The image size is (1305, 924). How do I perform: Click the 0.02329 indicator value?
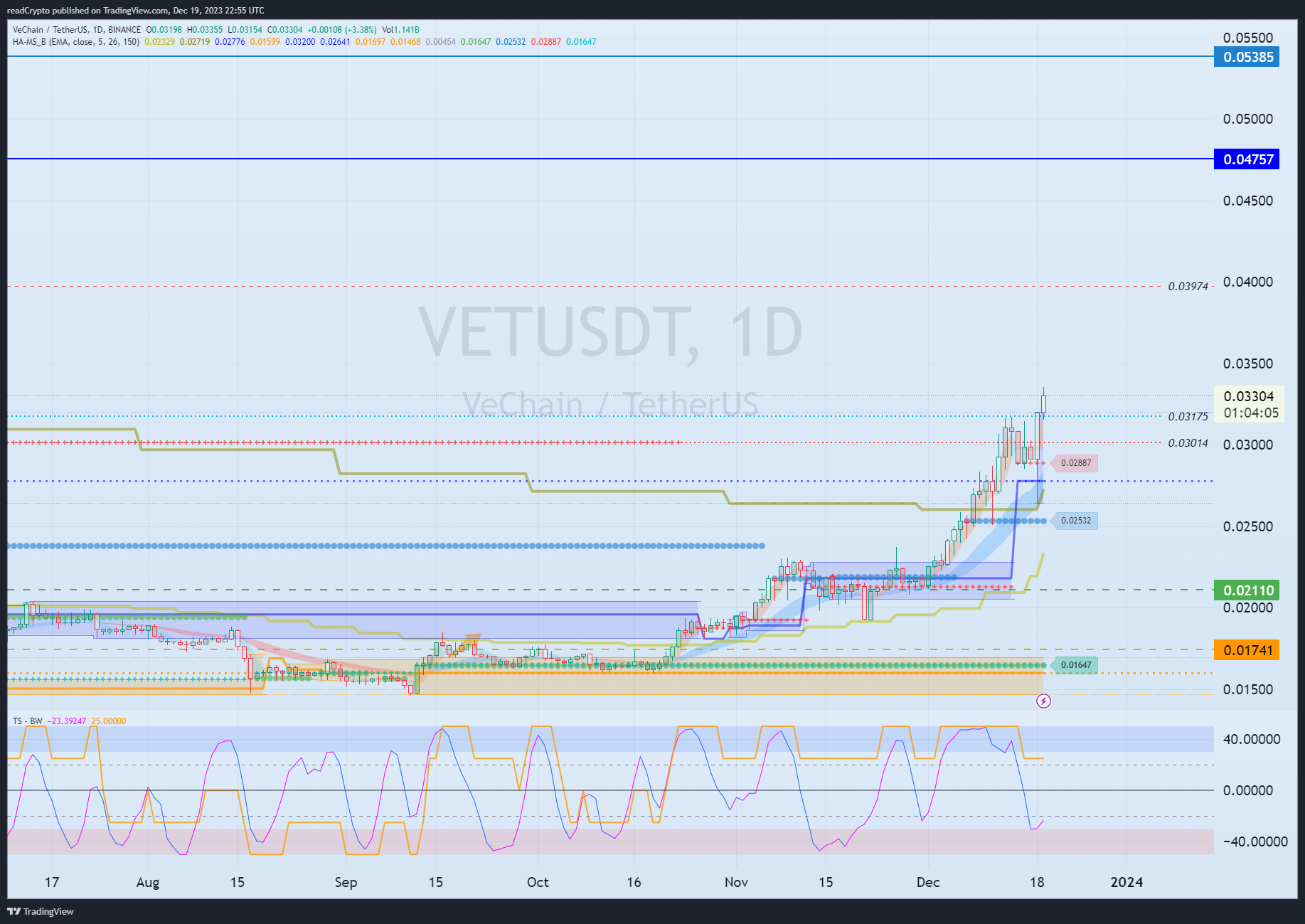159,42
